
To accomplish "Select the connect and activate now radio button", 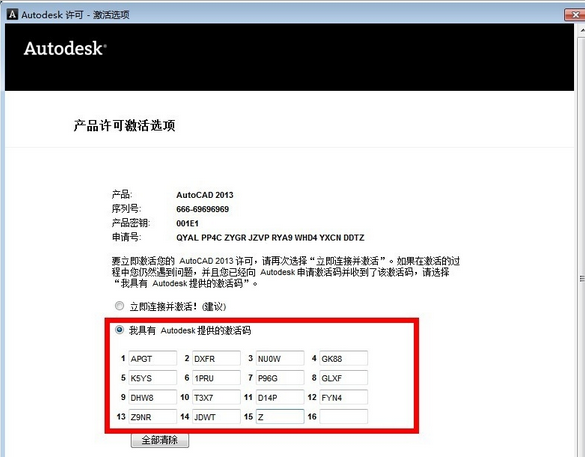I will pos(119,306).
